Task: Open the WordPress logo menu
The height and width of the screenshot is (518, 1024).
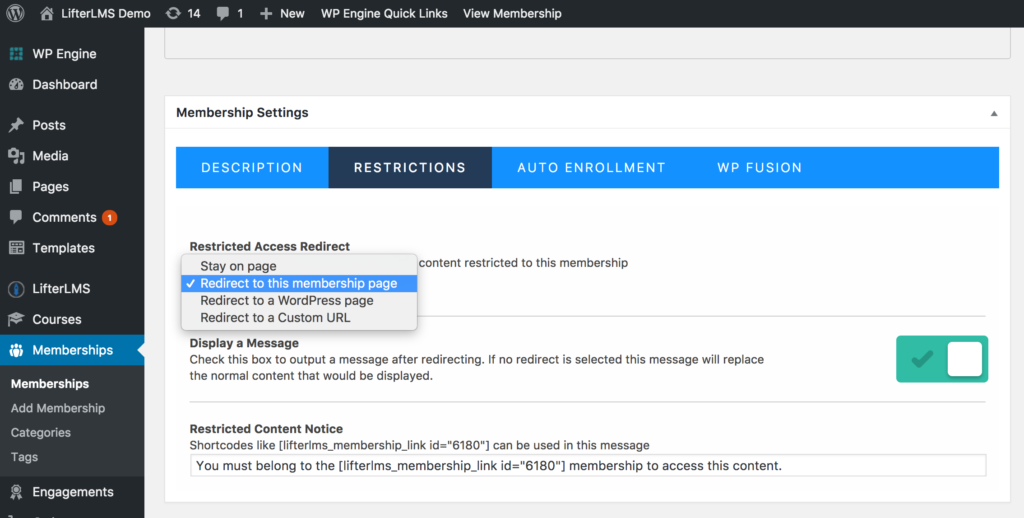Action: [x=15, y=13]
